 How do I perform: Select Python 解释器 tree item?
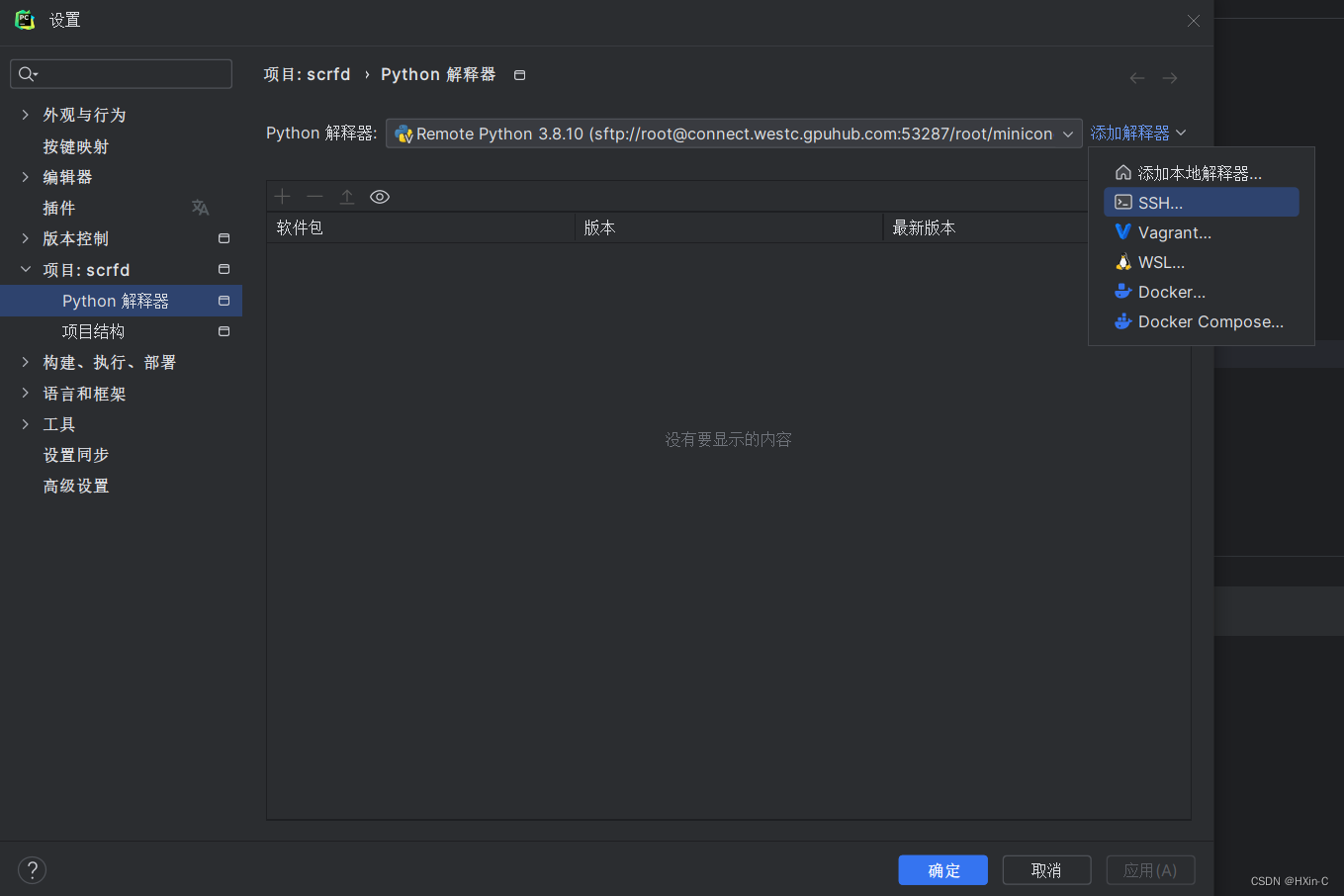click(121, 301)
